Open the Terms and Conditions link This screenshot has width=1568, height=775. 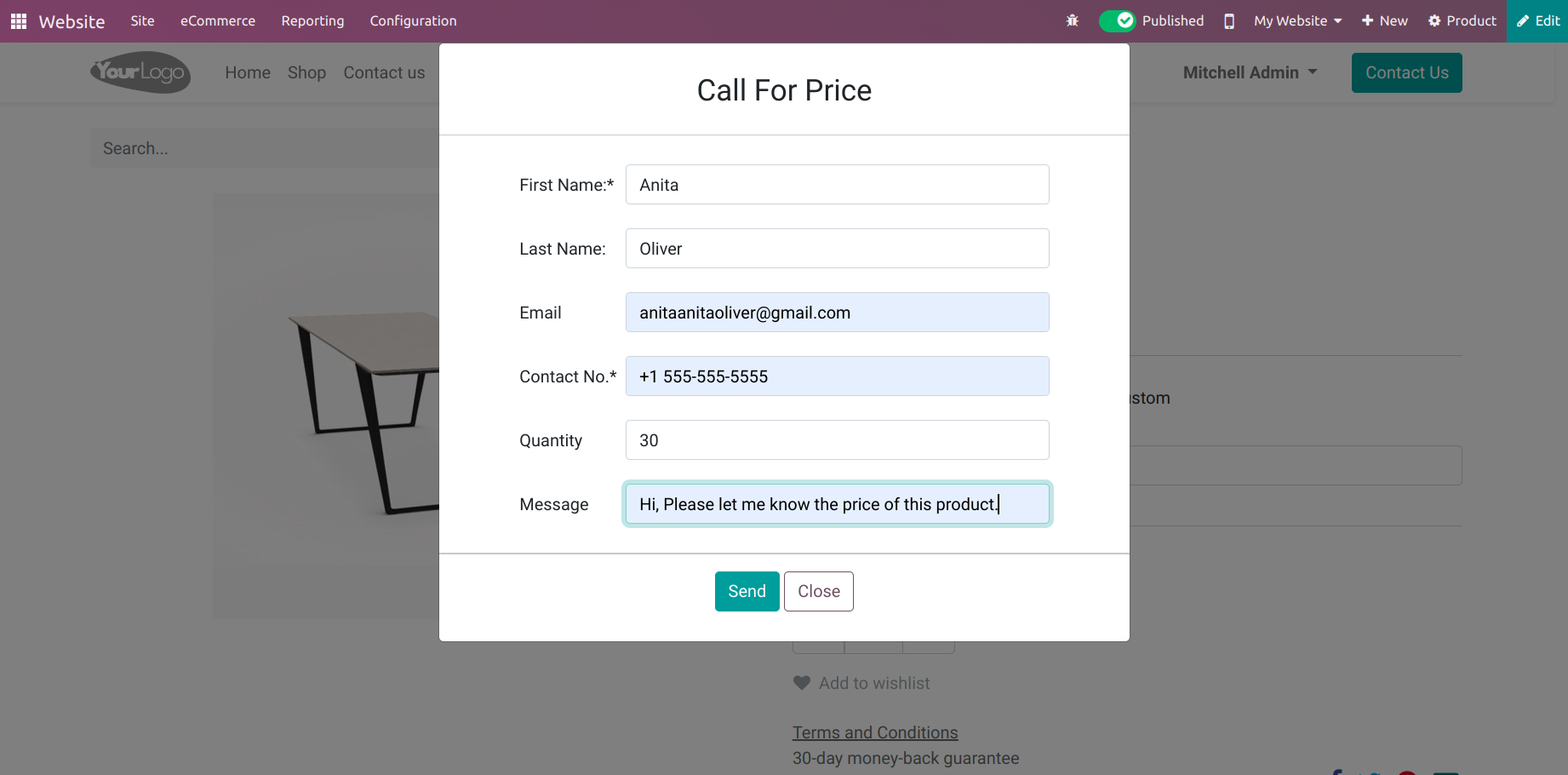click(875, 732)
